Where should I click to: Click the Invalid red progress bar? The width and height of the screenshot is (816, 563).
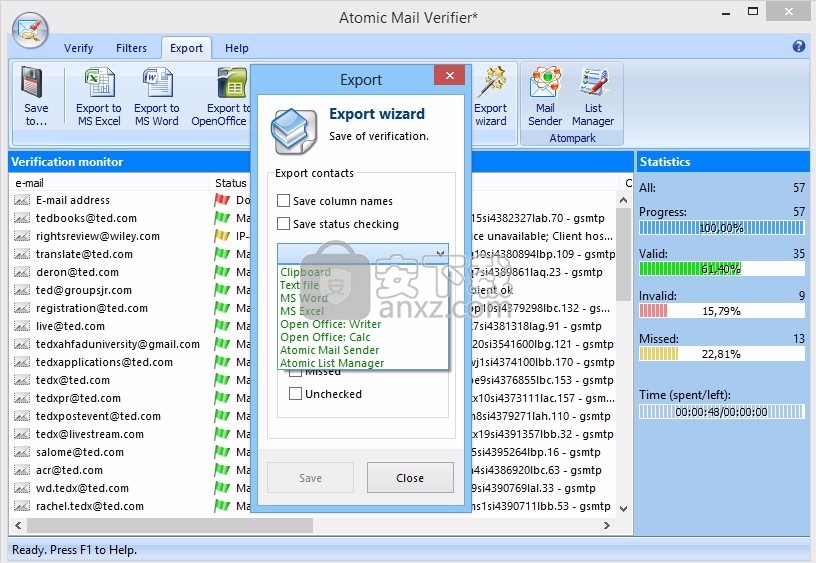[721, 311]
